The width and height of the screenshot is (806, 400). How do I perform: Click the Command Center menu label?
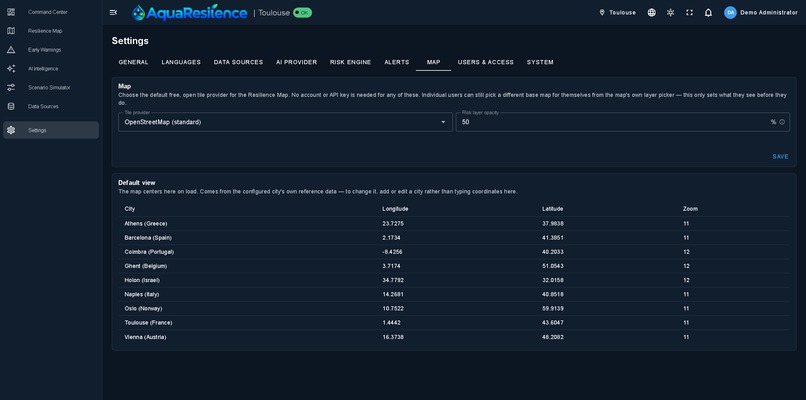click(x=48, y=12)
